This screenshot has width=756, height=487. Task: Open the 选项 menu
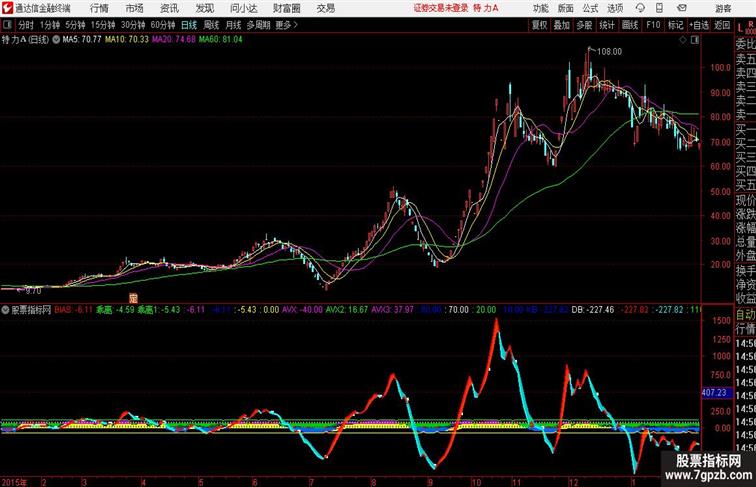(615, 8)
